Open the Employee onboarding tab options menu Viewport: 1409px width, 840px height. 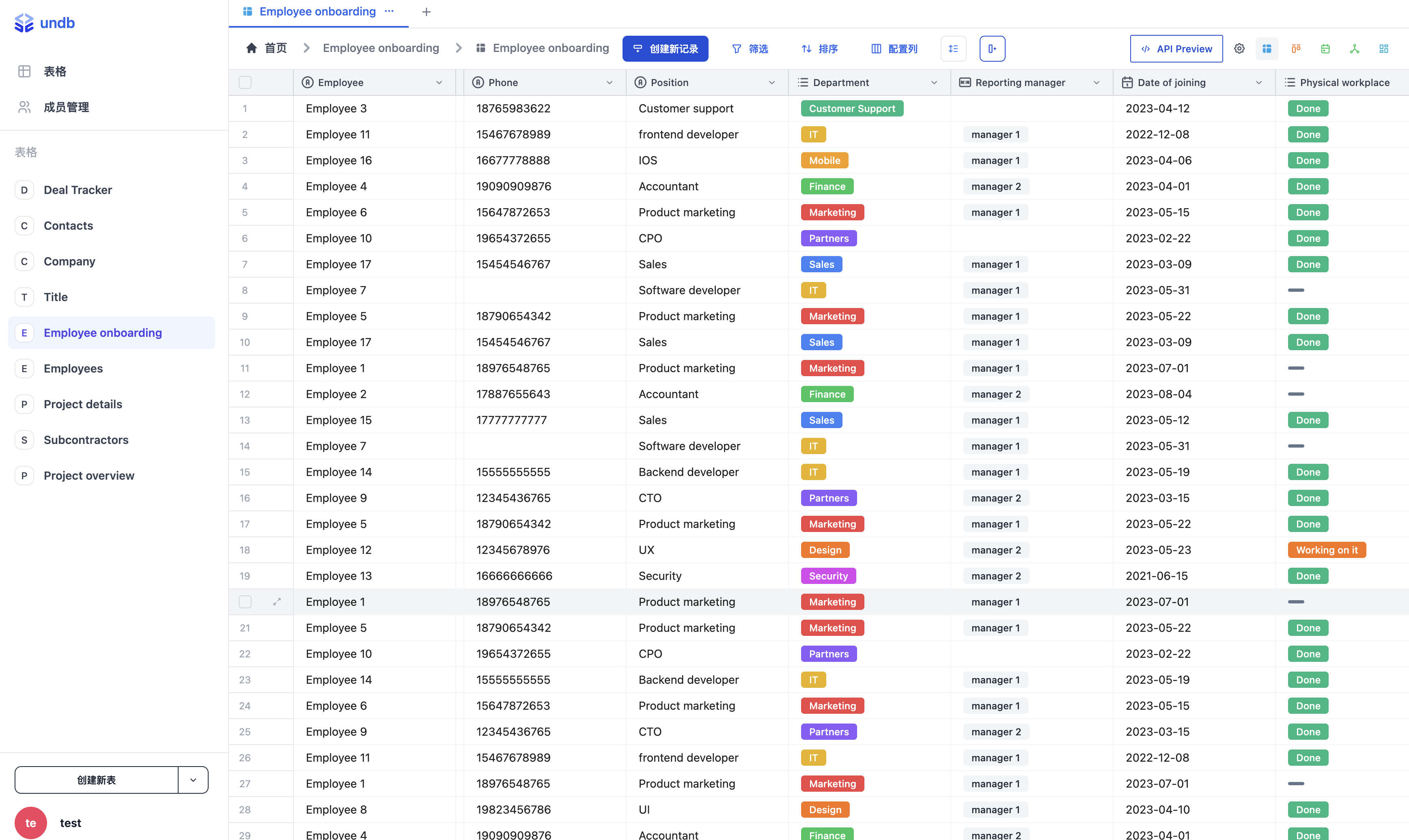(389, 11)
